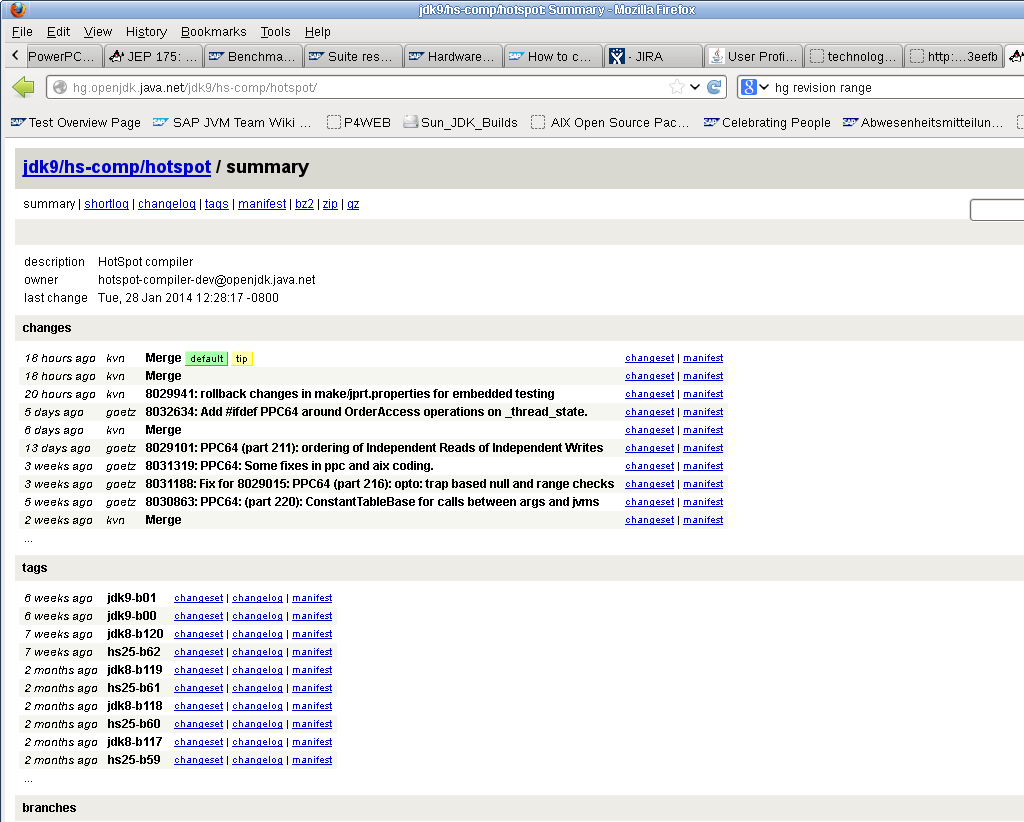Open the Sun_JDK_Builds bookmark
The width and height of the screenshot is (1024, 822).
pyautogui.click(x=460, y=123)
